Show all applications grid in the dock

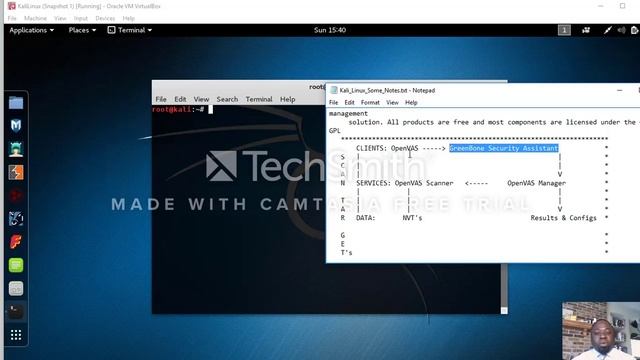[x=16, y=335]
